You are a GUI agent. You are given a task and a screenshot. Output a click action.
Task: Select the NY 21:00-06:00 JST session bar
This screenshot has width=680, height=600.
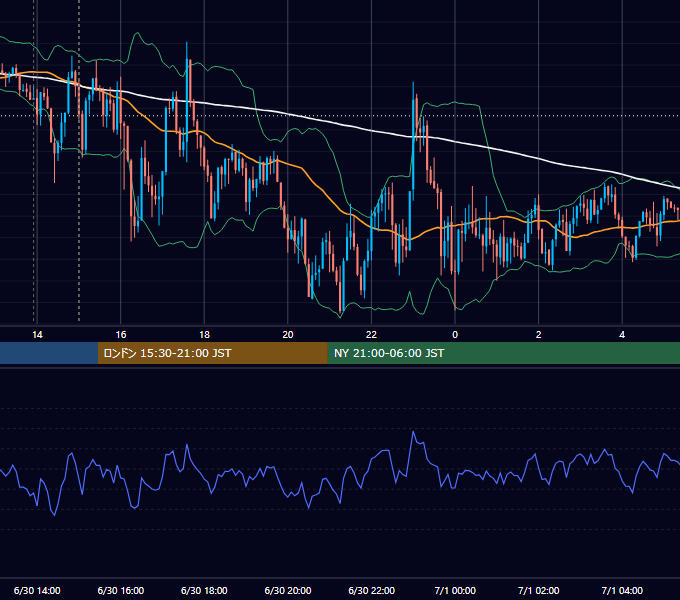(503, 353)
